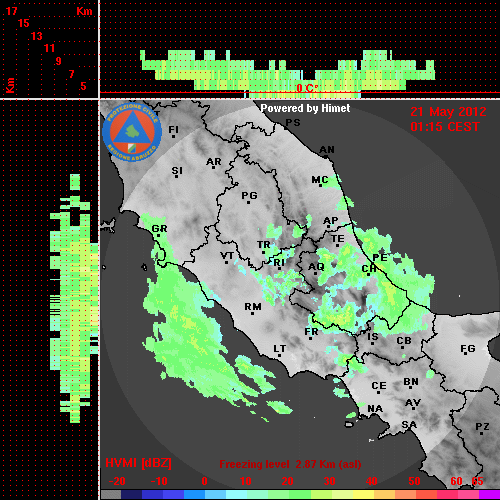The height and width of the screenshot is (500, 500).
Task: Click the AV city label
Action: pos(413,403)
